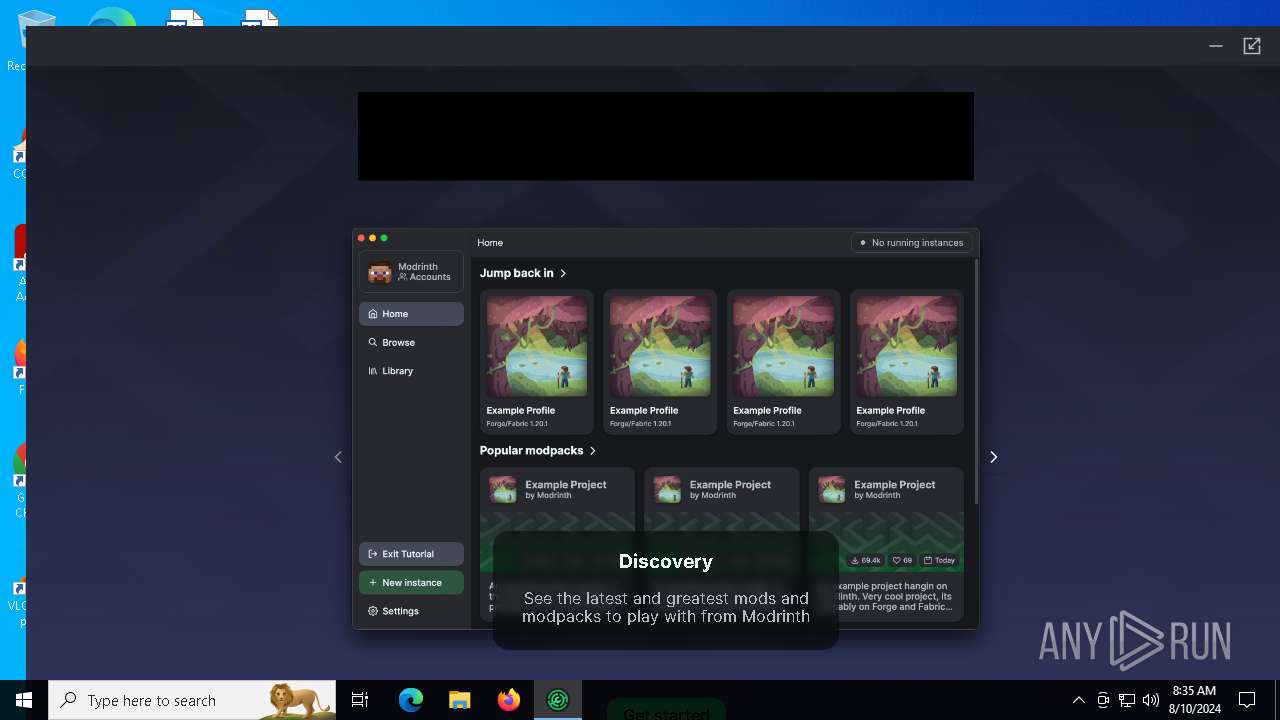Show hidden system tray icons
Viewport: 1280px width, 720px height.
1078,700
